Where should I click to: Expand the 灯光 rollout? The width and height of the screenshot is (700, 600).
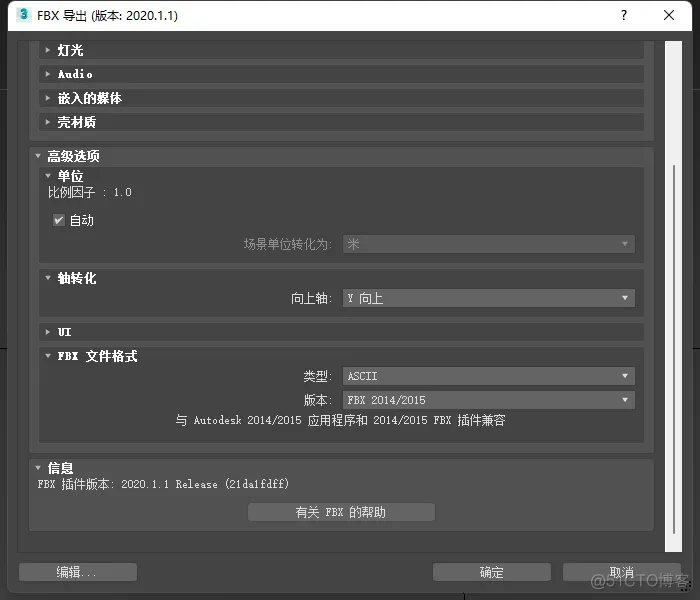341,50
